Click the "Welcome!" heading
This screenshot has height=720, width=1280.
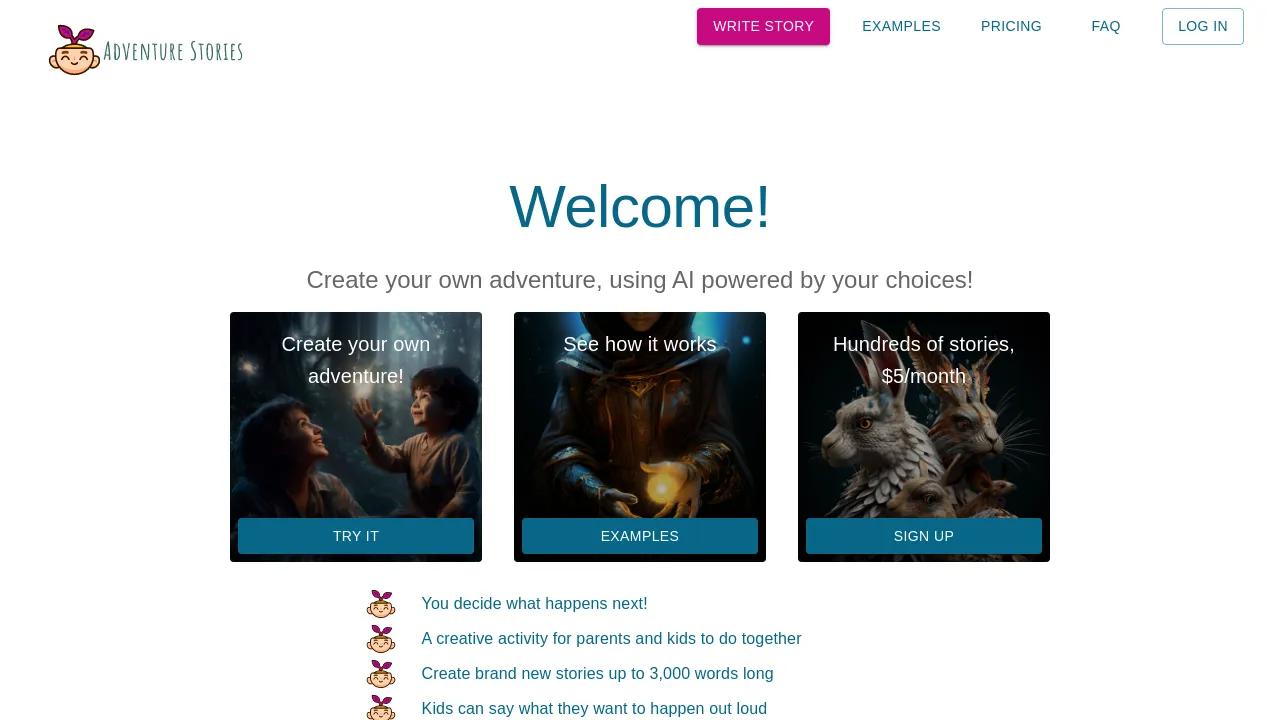coord(640,207)
